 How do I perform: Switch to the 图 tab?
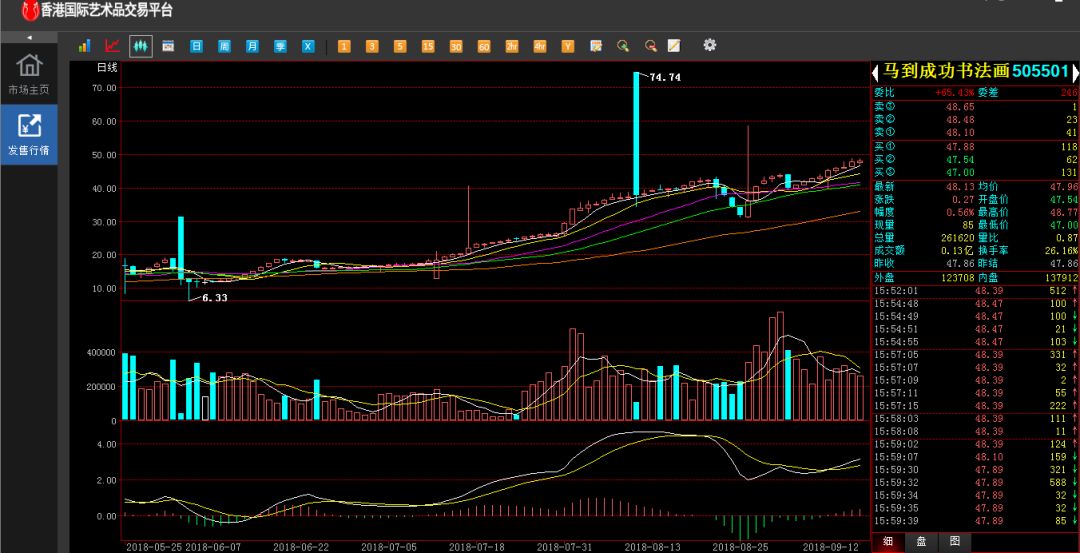point(955,542)
